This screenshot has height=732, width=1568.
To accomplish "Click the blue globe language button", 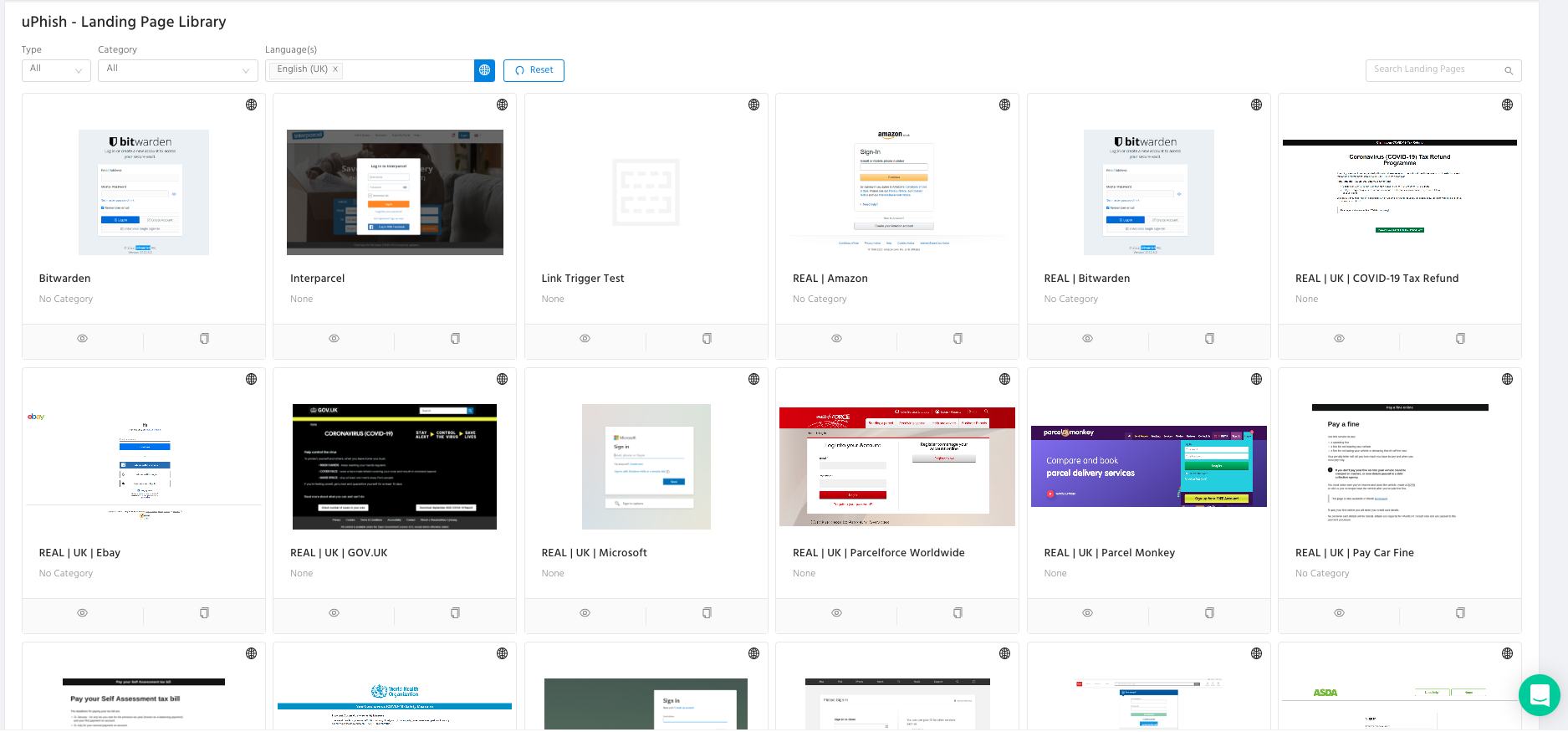I will pos(484,70).
